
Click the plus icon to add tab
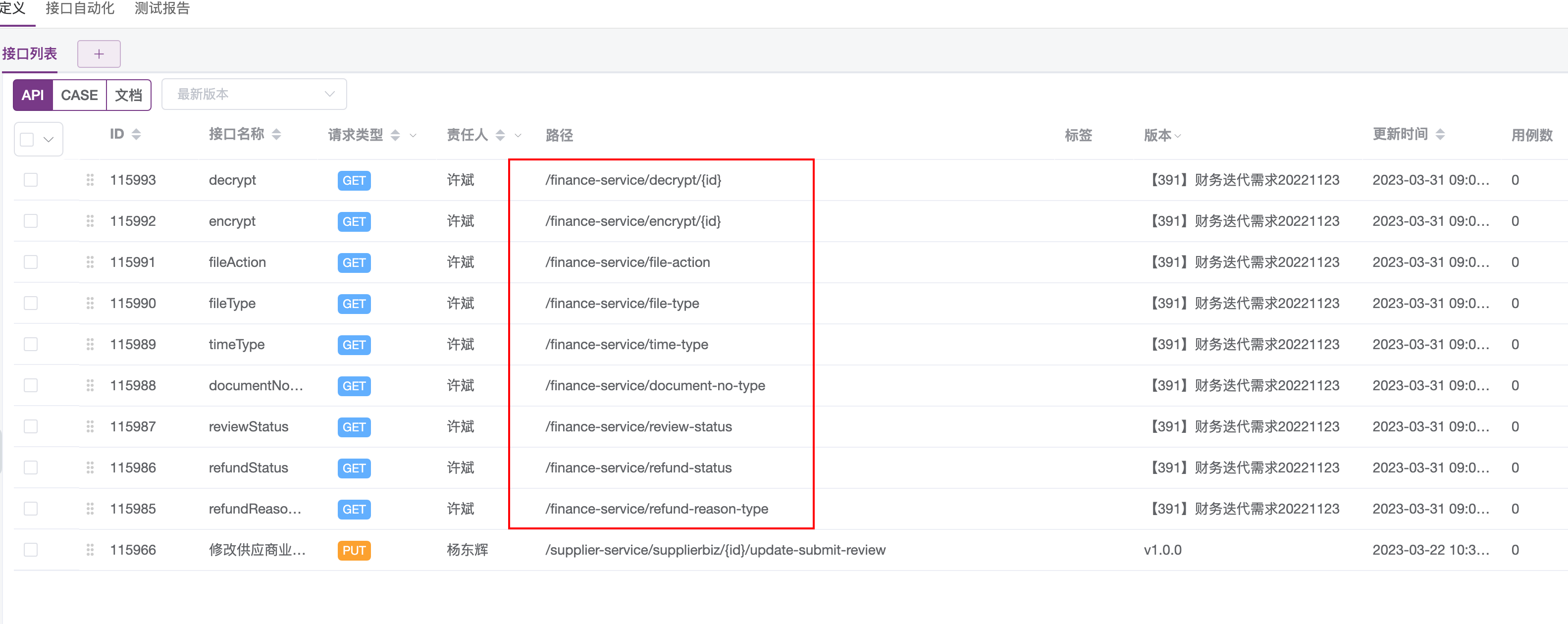(x=99, y=54)
